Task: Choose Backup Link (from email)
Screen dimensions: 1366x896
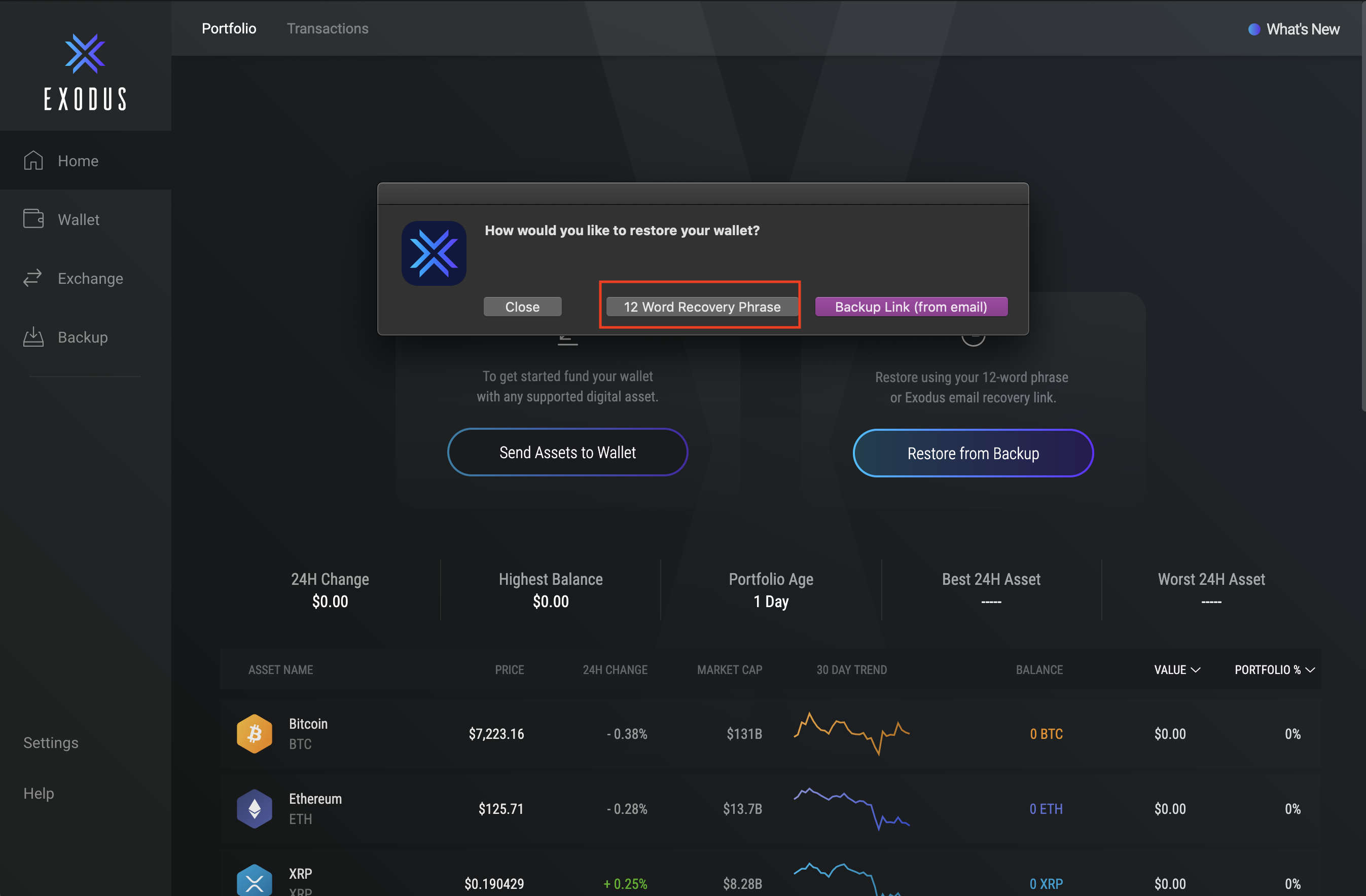Action: [x=911, y=307]
